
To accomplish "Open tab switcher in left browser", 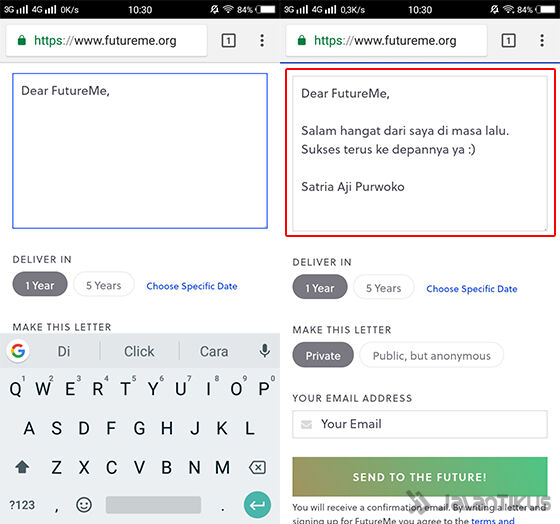I will click(229, 40).
